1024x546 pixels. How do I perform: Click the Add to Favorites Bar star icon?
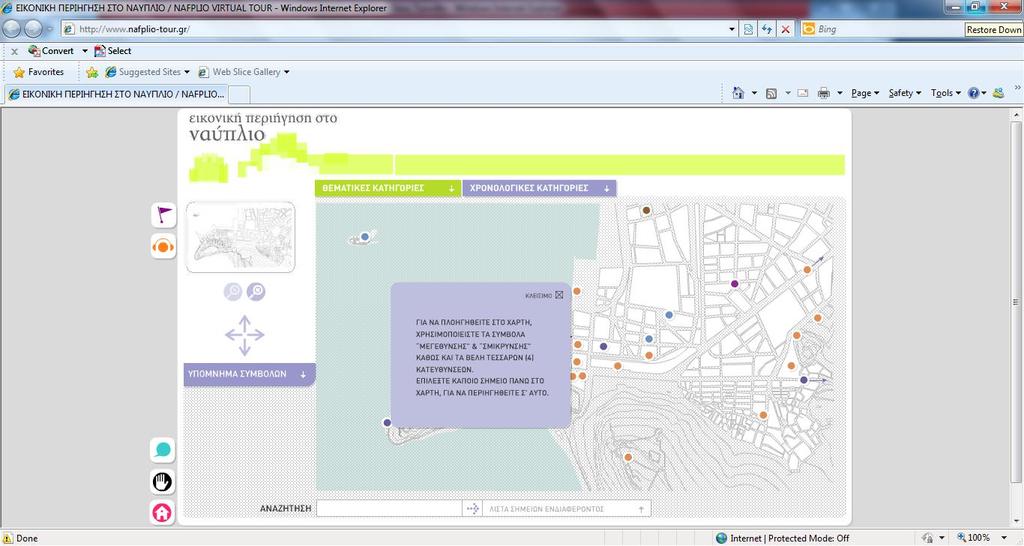92,72
